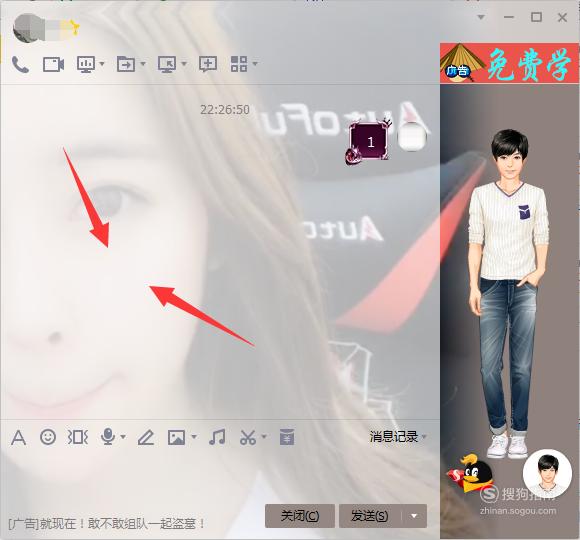Open the font settings A icon
Screen dimensions: 580x540
18,438
